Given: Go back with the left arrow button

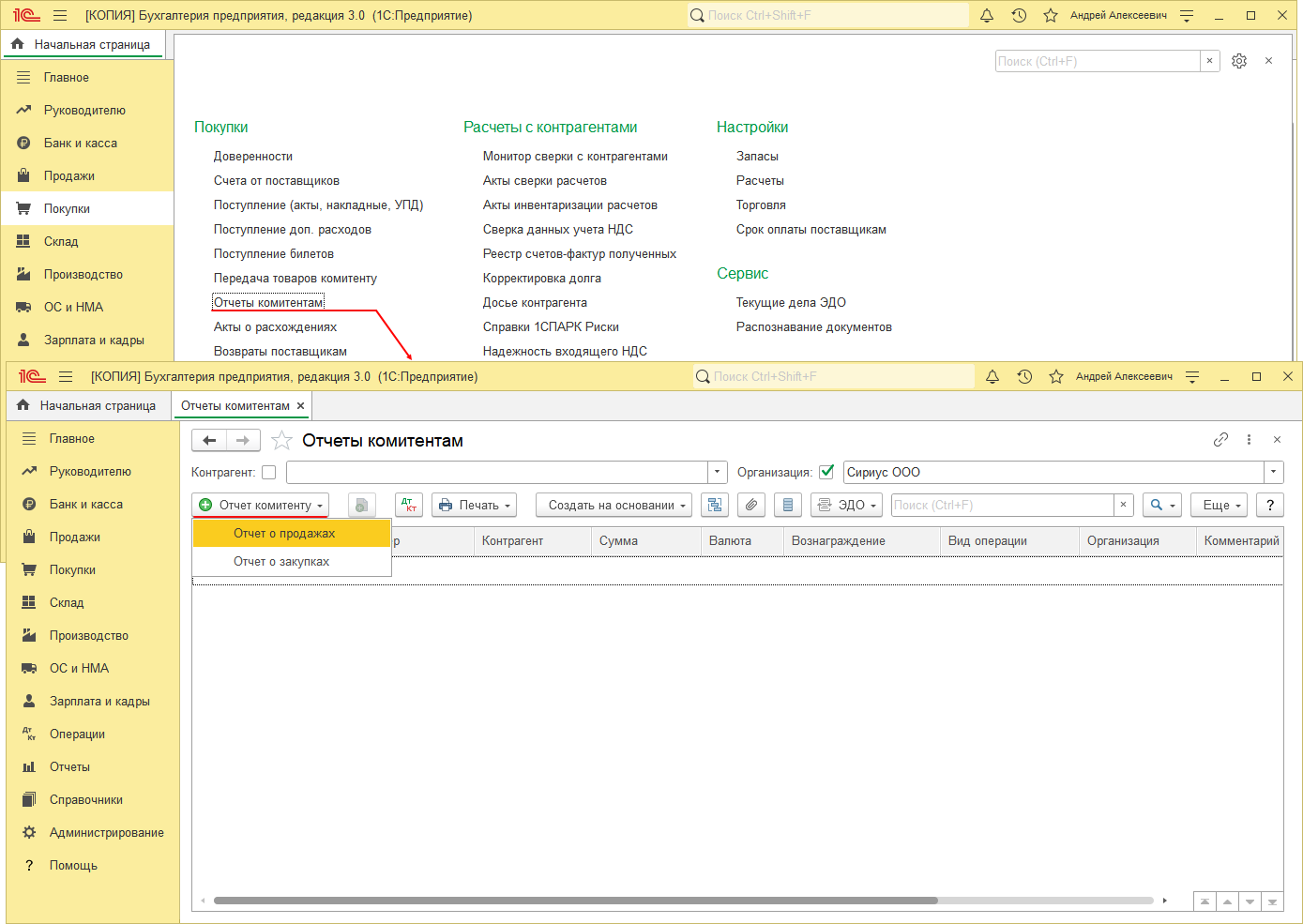Looking at the screenshot, I should coord(209,440).
